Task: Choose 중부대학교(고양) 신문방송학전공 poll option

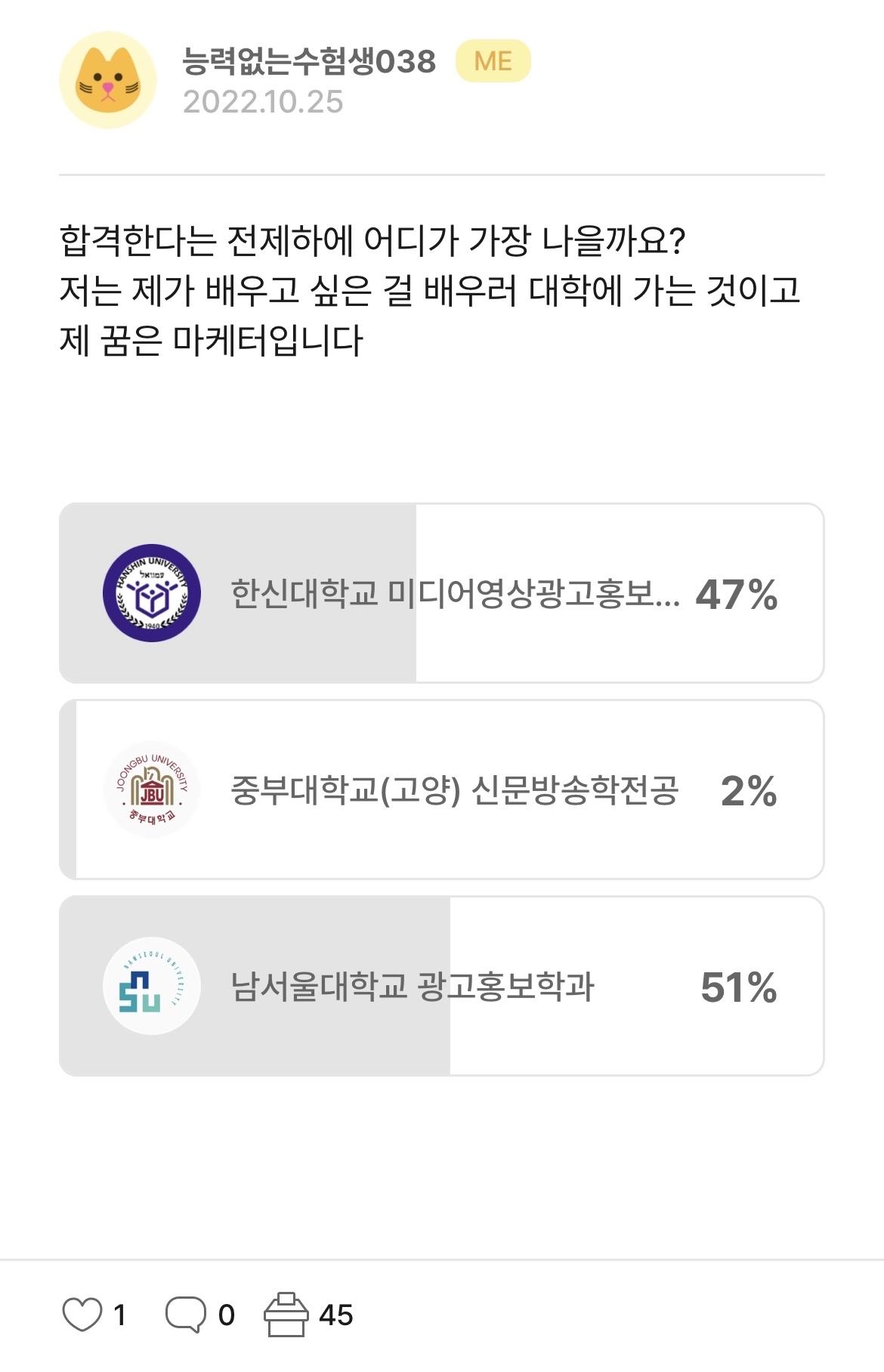Action: (x=454, y=790)
